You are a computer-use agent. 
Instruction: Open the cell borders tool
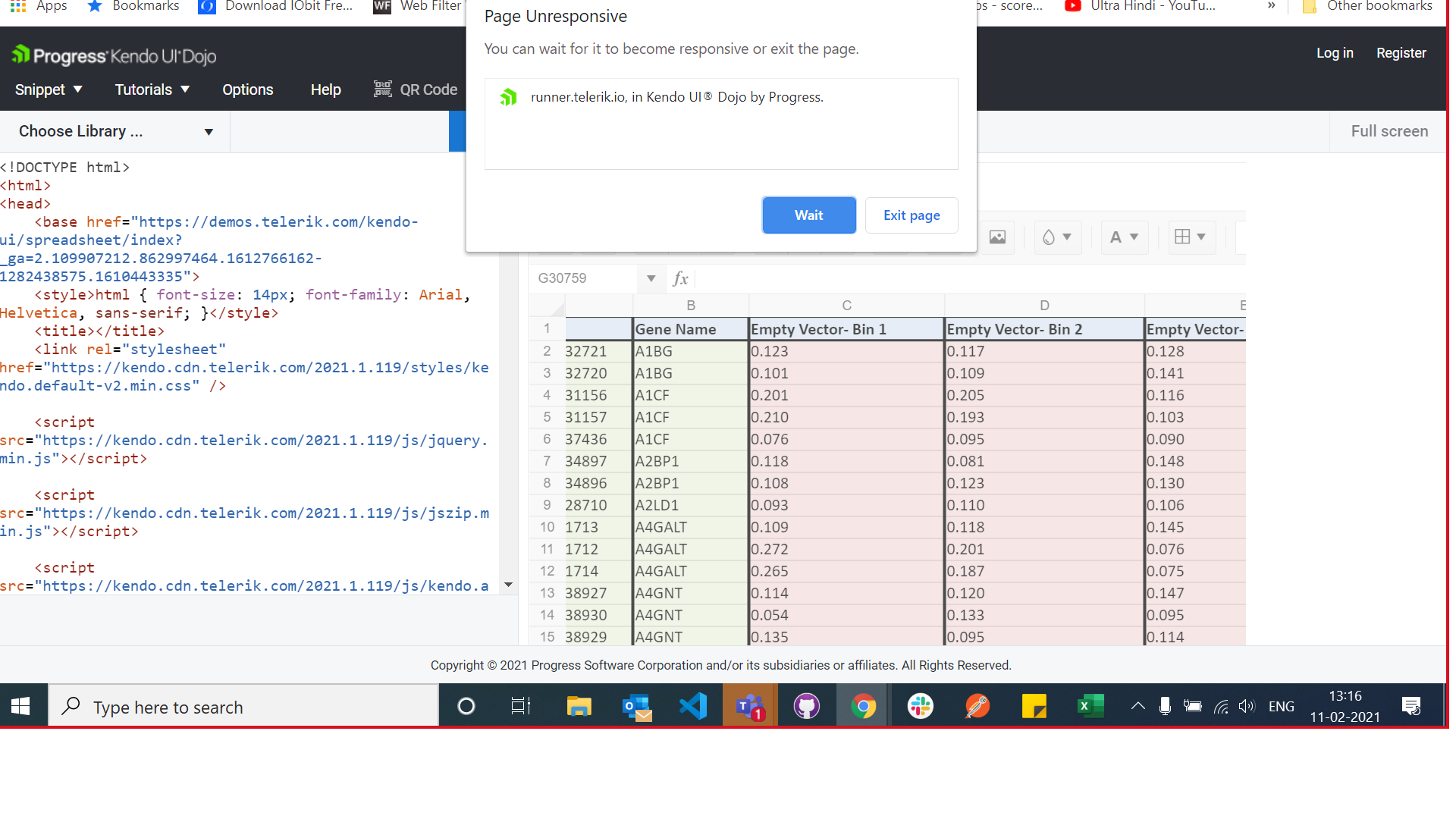[x=1190, y=237]
